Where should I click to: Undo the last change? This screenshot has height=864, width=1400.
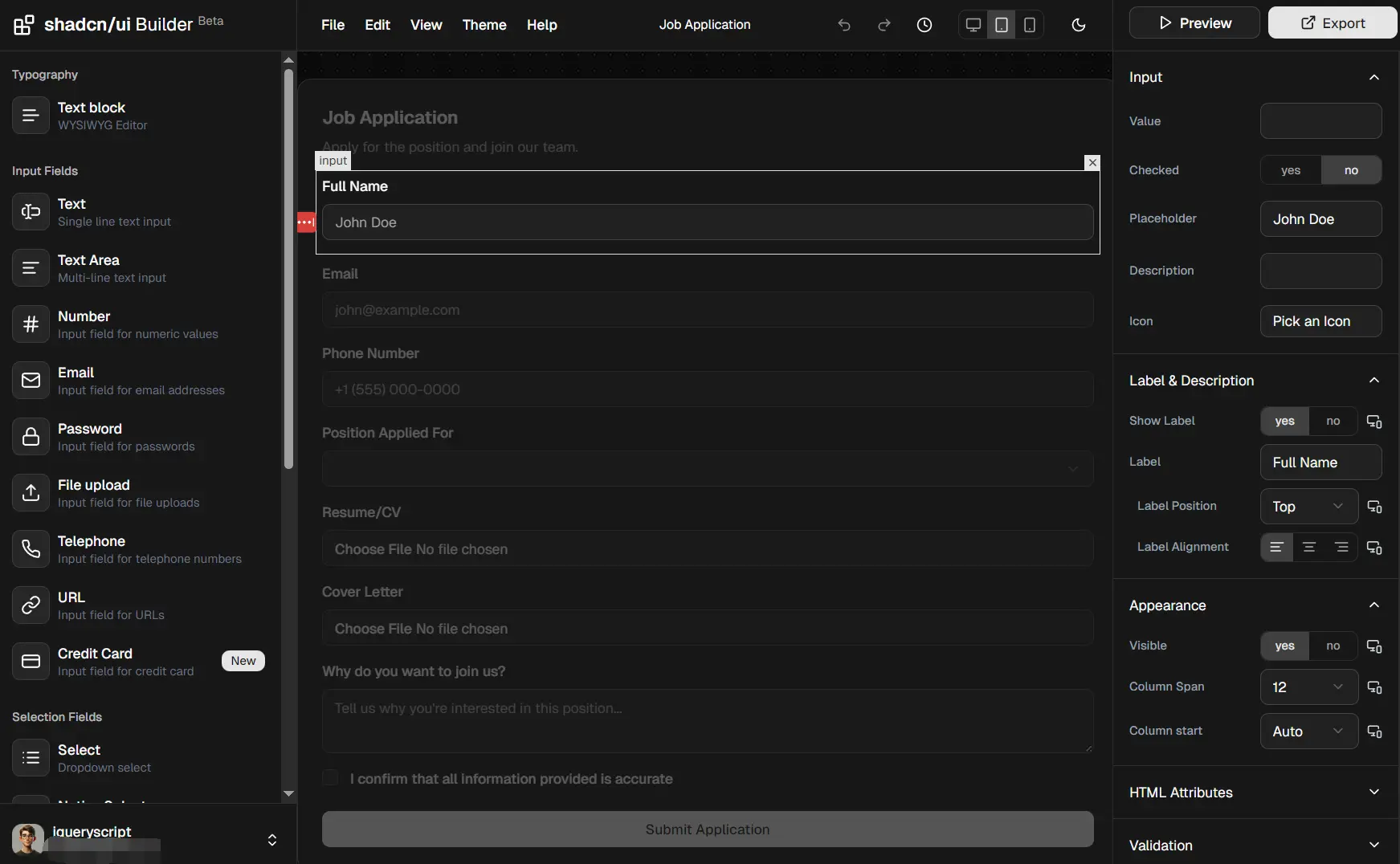(x=844, y=25)
